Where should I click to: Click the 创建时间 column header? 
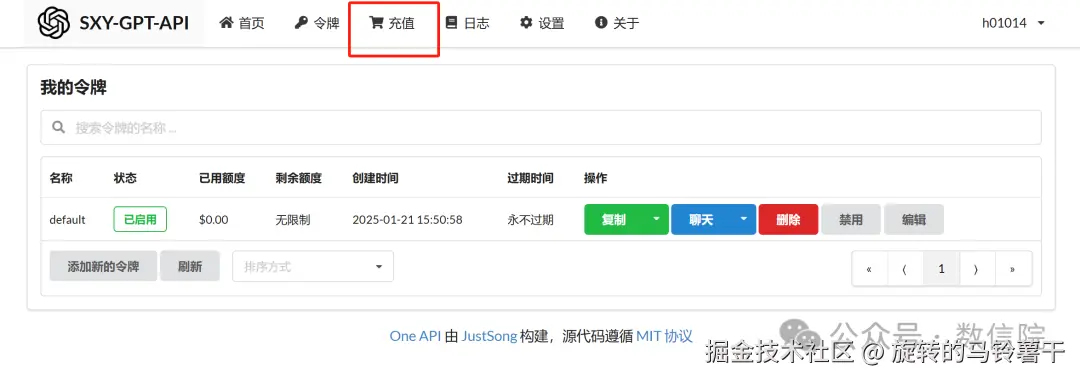[375, 178]
